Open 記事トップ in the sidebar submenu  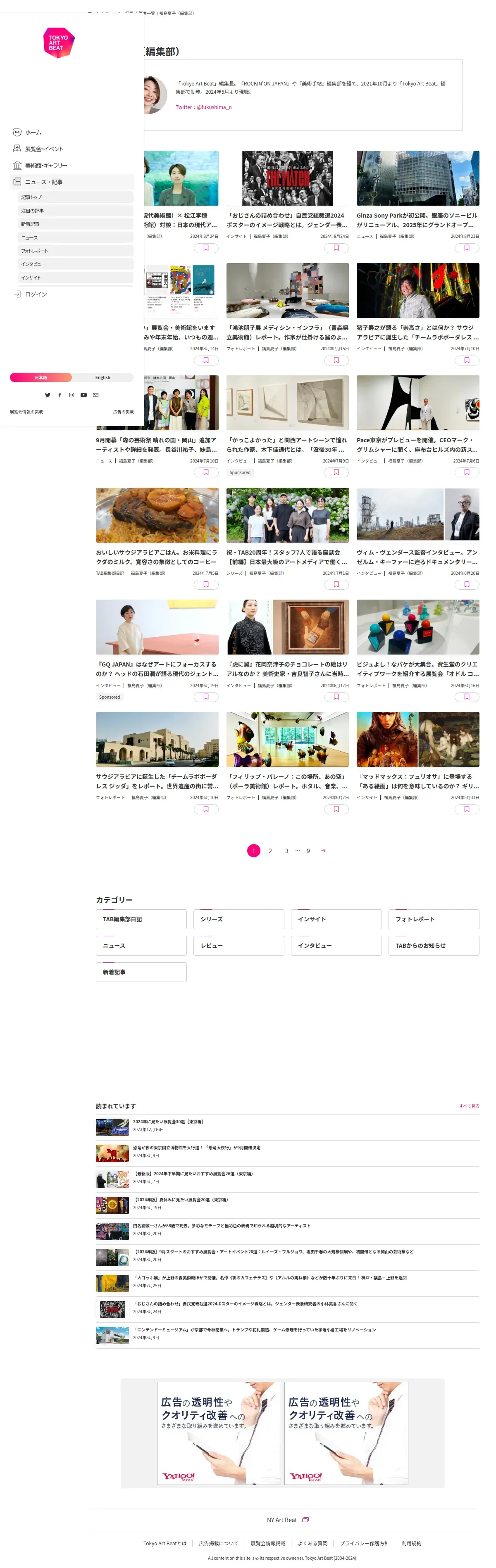(x=76, y=197)
